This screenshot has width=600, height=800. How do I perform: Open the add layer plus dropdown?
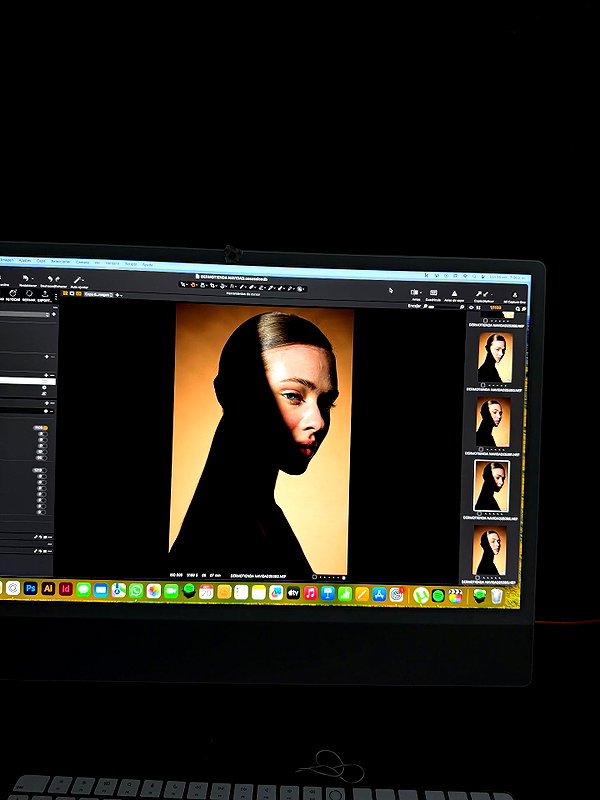[x=119, y=295]
